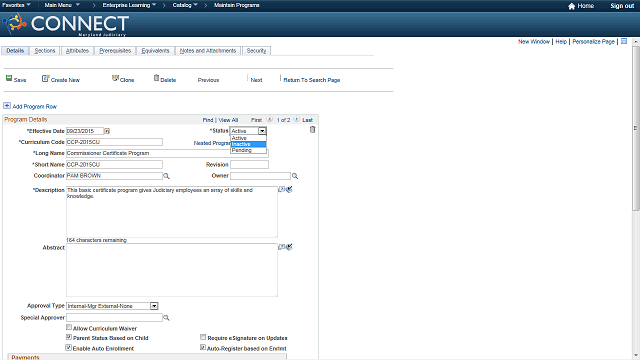Click Personalize Page link
The width and height of the screenshot is (640, 360).
(x=593, y=42)
